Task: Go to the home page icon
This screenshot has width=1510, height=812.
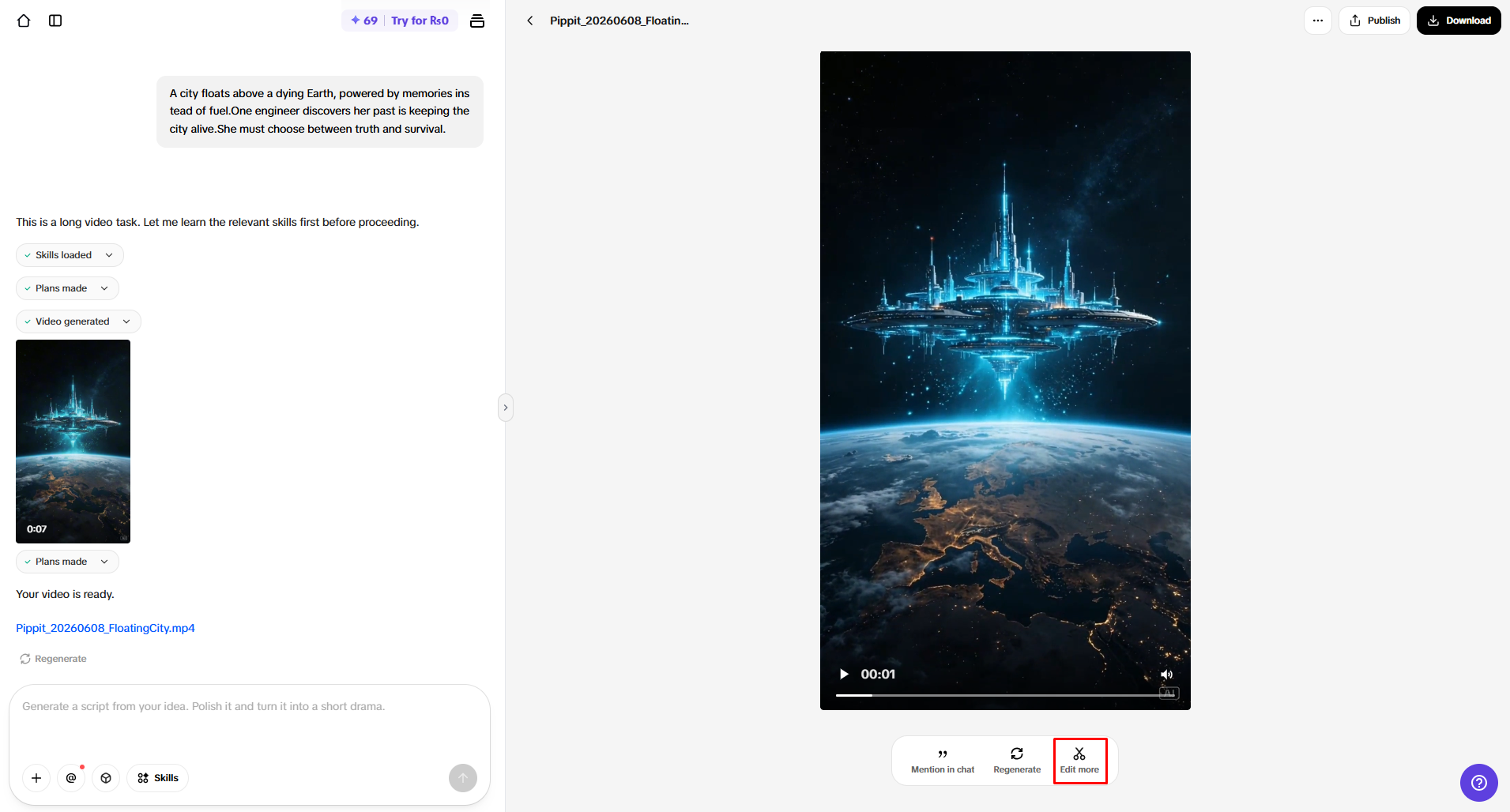Action: pos(24,21)
